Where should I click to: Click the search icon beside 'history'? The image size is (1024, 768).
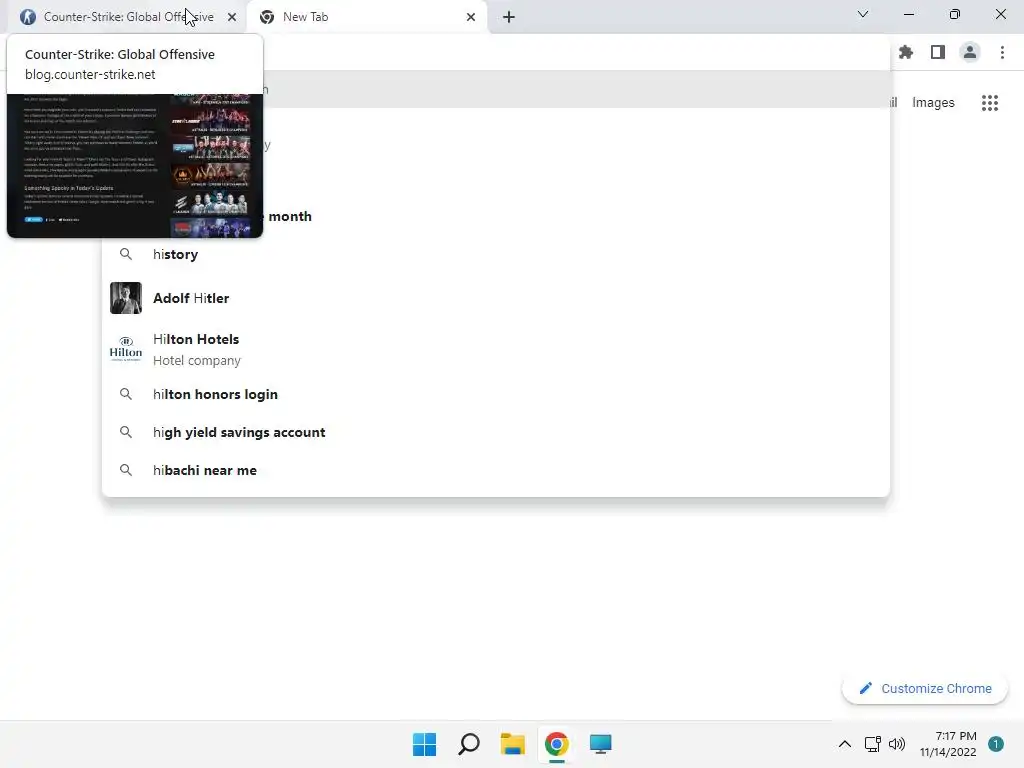click(125, 254)
